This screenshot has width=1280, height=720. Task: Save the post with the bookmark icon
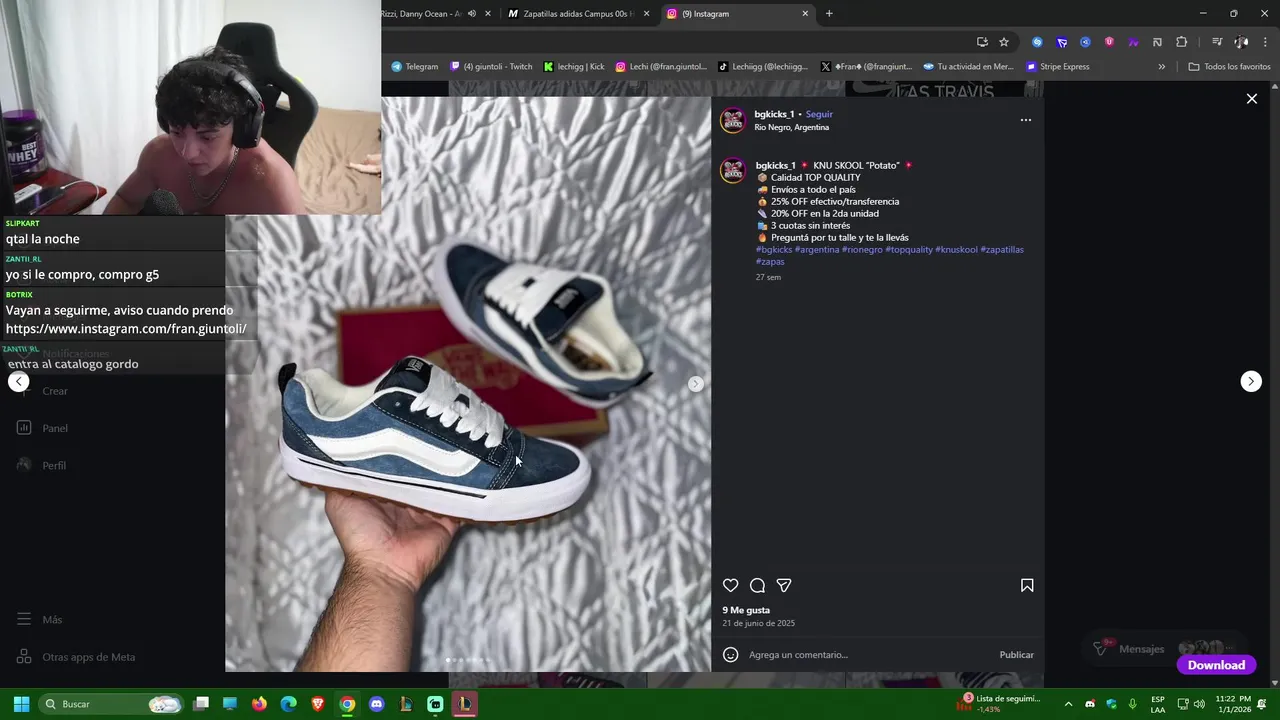[x=1027, y=585]
